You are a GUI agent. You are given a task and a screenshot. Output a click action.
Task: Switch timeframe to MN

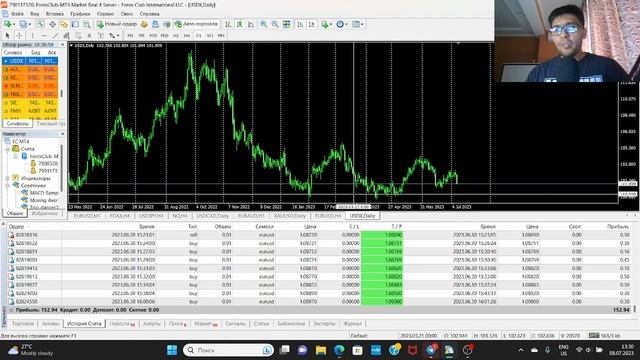pyautogui.click(x=221, y=36)
